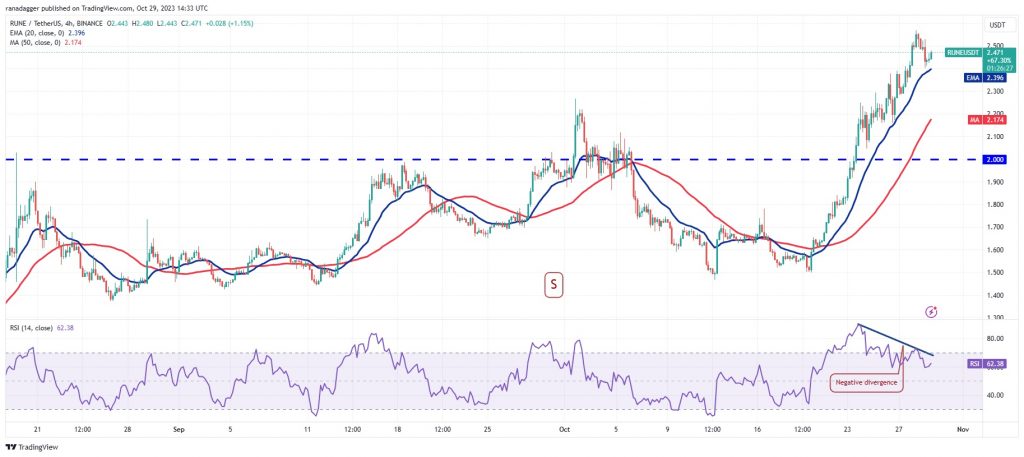Click the blue dashed 2.000 horizontal line
Viewport: 1024px width, 457px height.
pyautogui.click(x=491, y=159)
